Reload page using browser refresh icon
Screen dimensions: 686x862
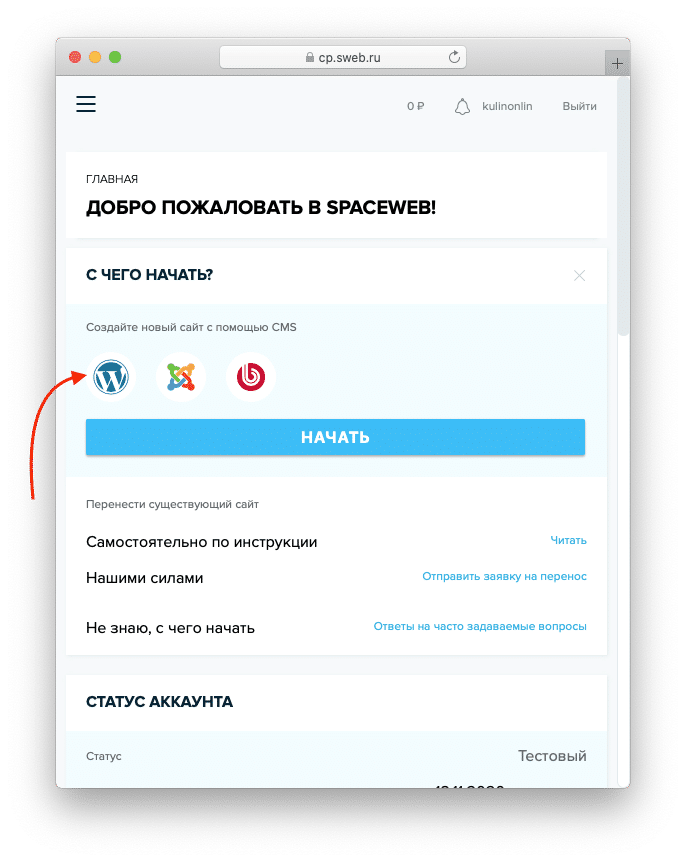point(454,57)
